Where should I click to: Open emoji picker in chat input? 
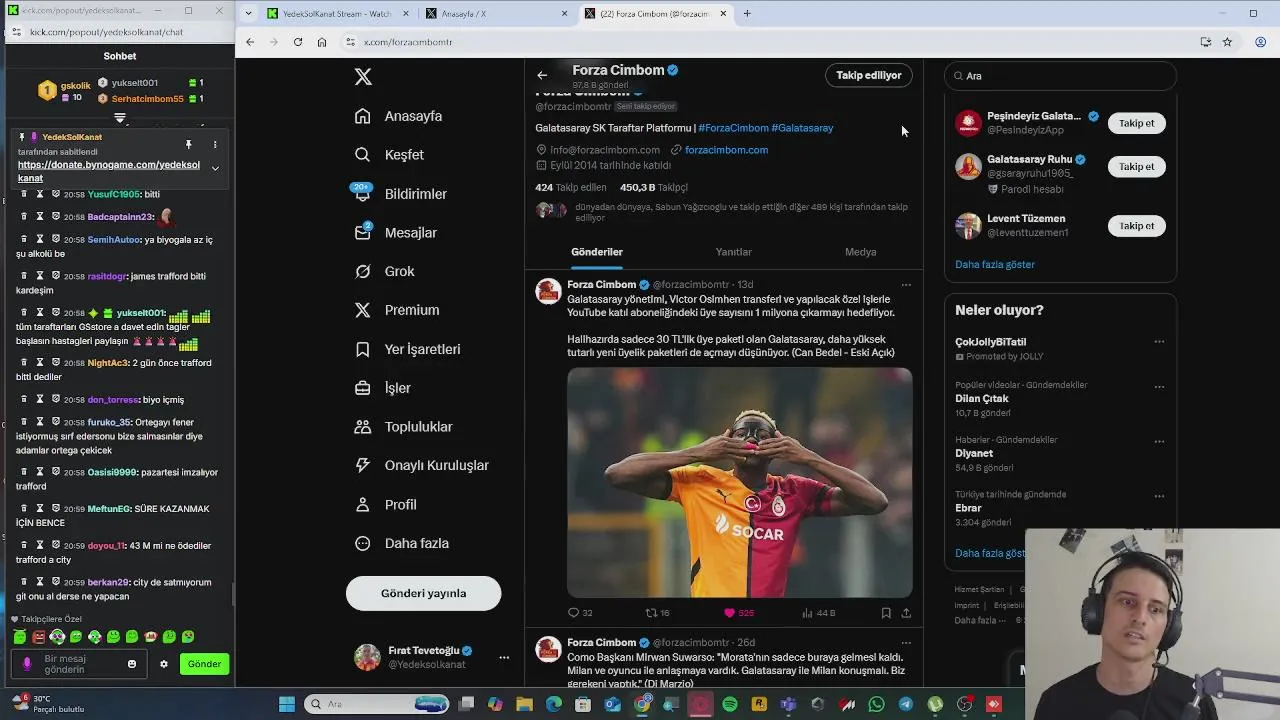pos(132,664)
